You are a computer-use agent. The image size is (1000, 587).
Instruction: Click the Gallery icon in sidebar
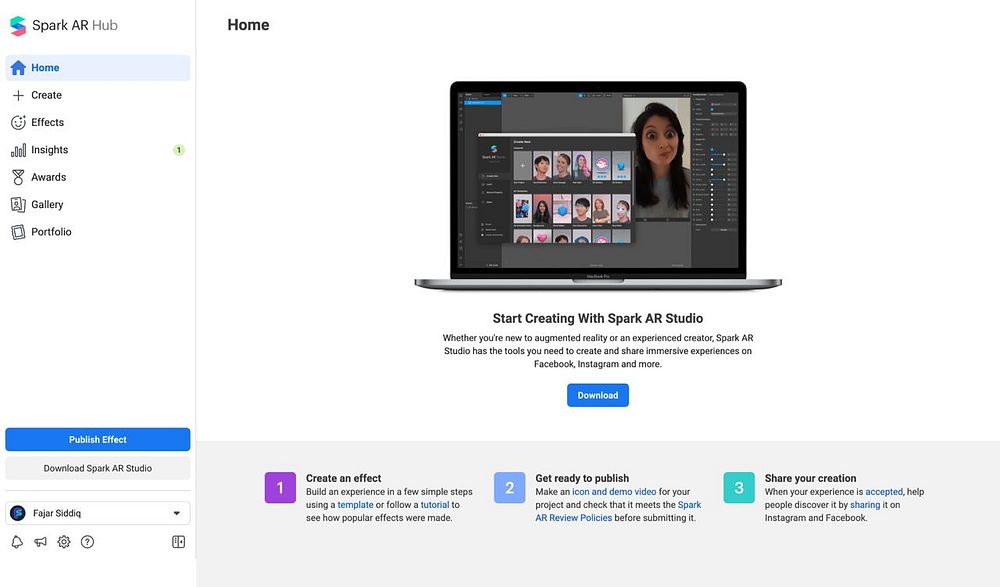[x=18, y=205]
